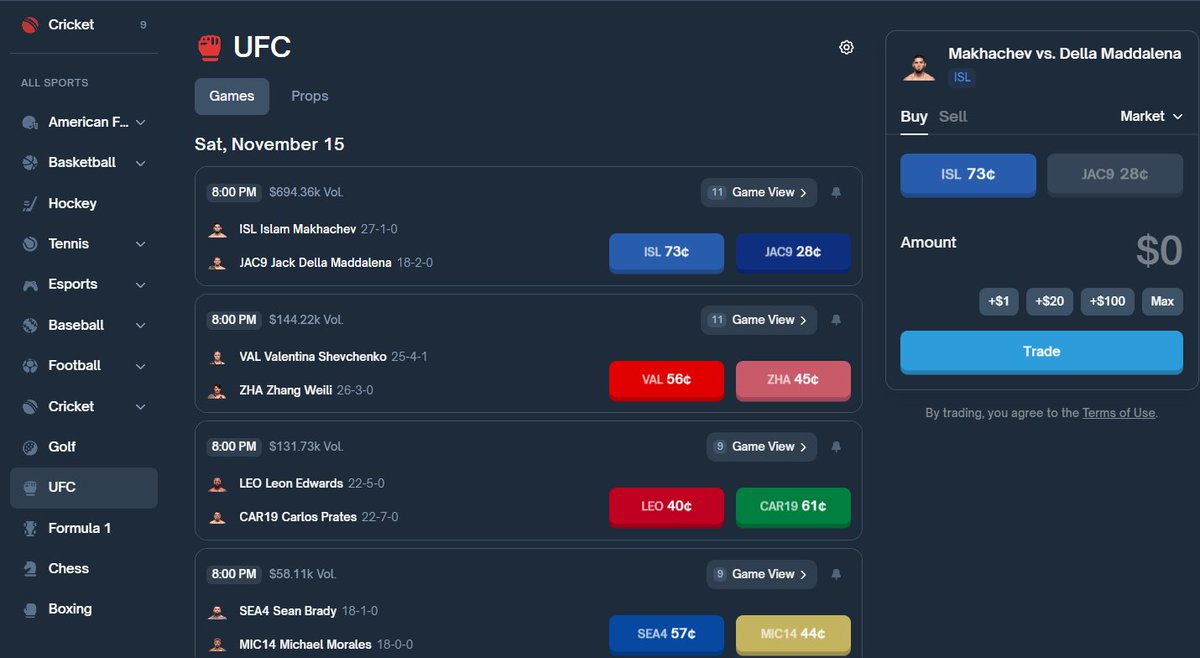This screenshot has height=658, width=1200.
Task: Expand the Cricket submenu chevron under All Sports
Action: 140,407
